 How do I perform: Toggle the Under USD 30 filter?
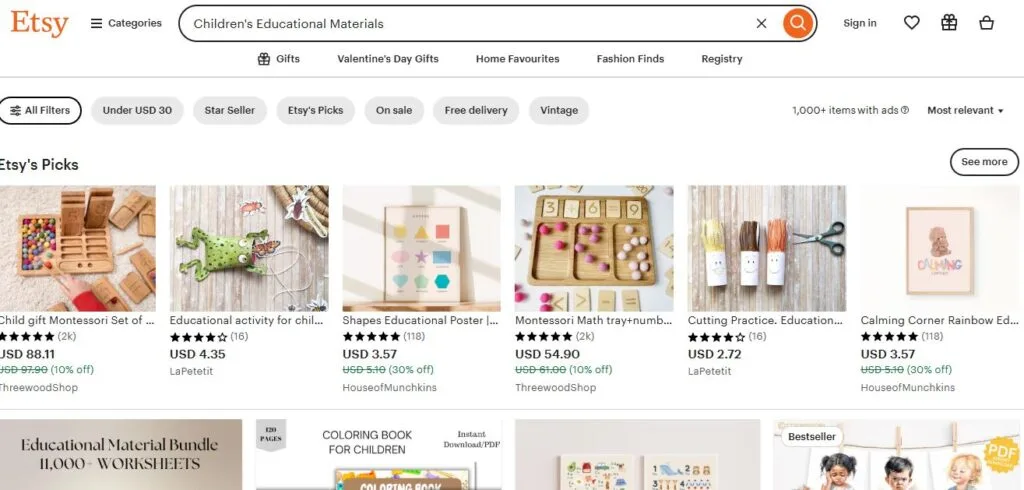click(137, 110)
